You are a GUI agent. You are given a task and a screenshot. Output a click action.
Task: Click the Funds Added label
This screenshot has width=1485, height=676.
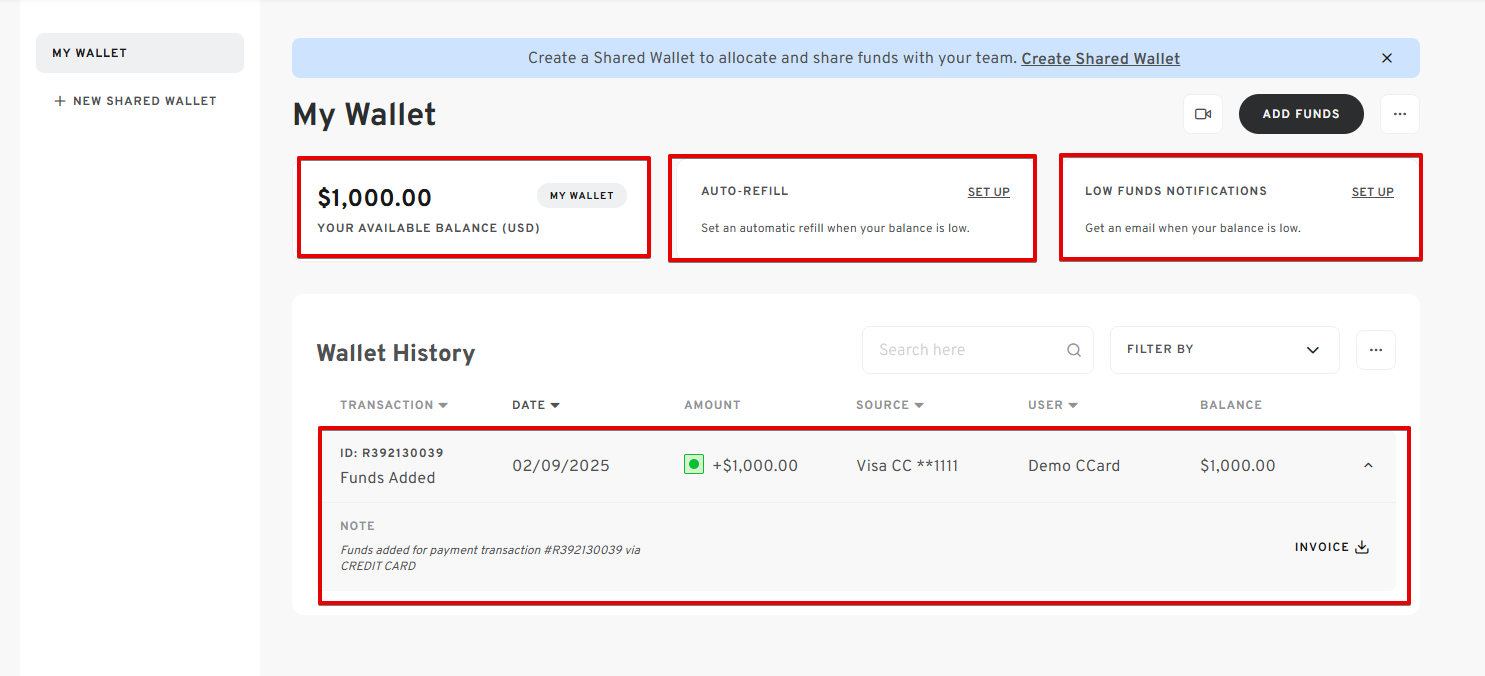pos(388,478)
